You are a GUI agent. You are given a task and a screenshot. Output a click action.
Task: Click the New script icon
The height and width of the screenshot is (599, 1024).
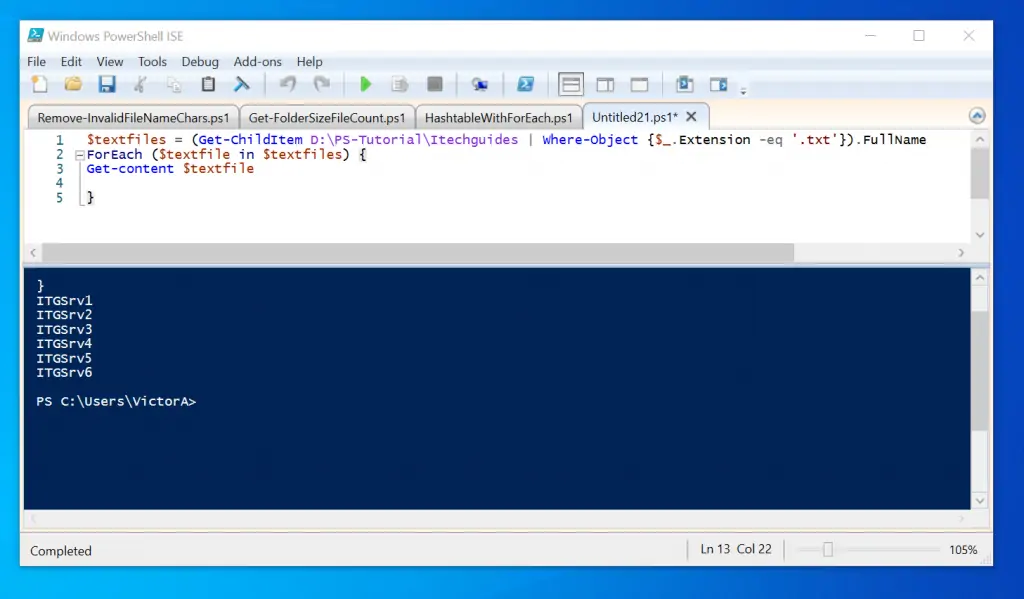39,85
